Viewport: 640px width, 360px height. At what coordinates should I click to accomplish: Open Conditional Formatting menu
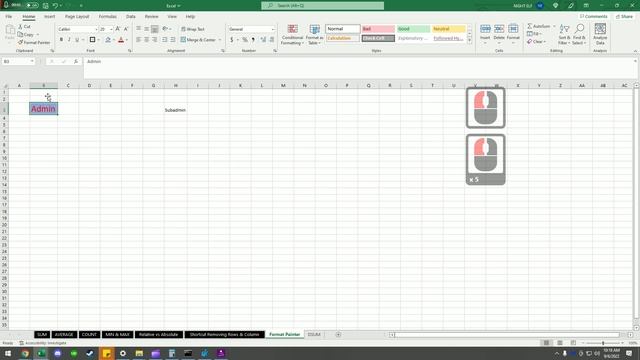coord(292,35)
